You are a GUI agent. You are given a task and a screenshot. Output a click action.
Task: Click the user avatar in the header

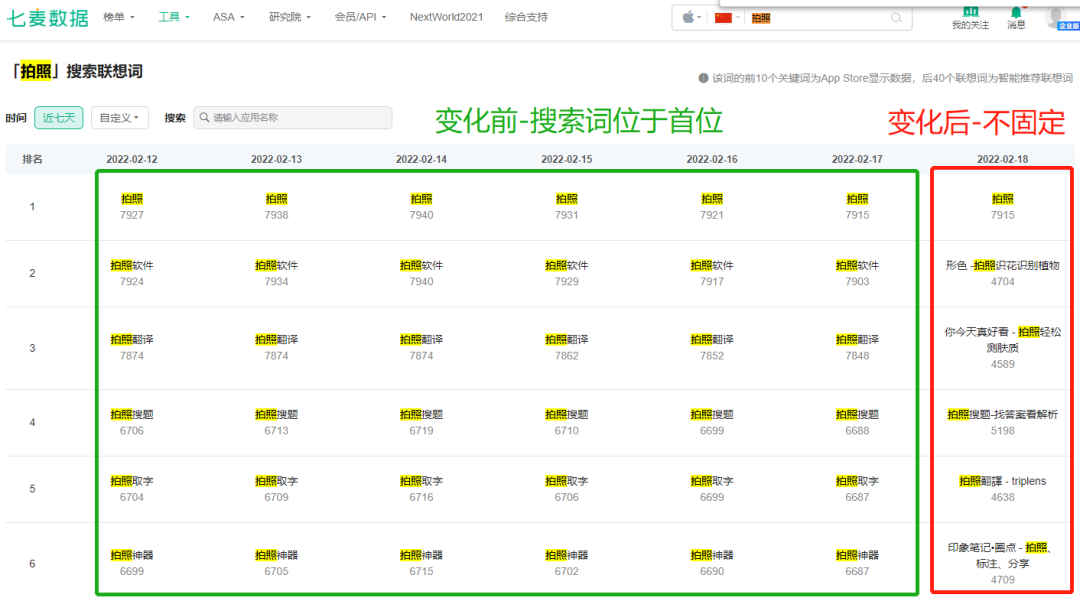1055,17
